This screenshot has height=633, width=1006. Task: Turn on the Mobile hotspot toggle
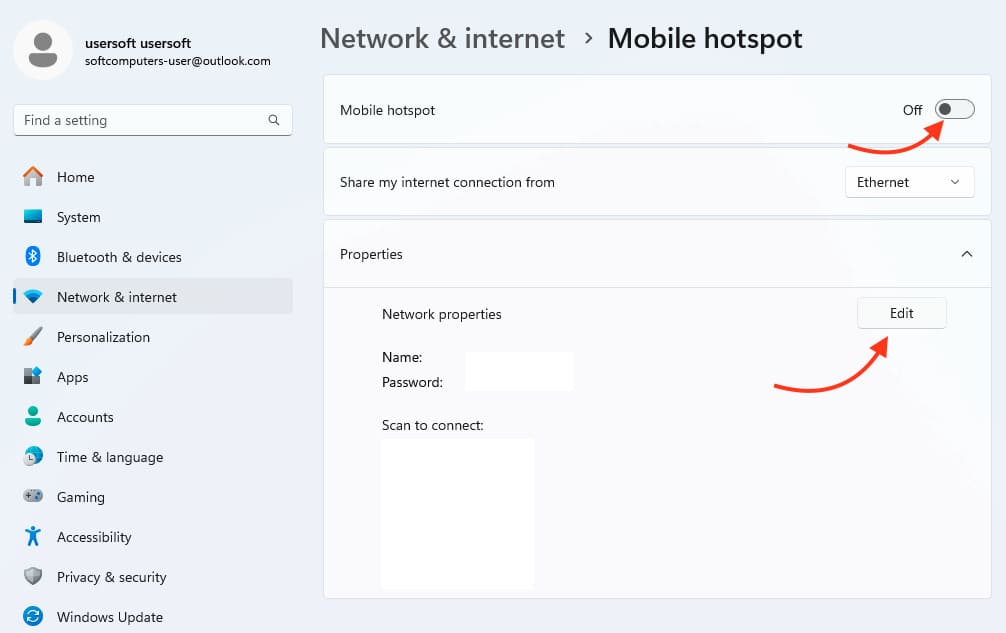954,109
